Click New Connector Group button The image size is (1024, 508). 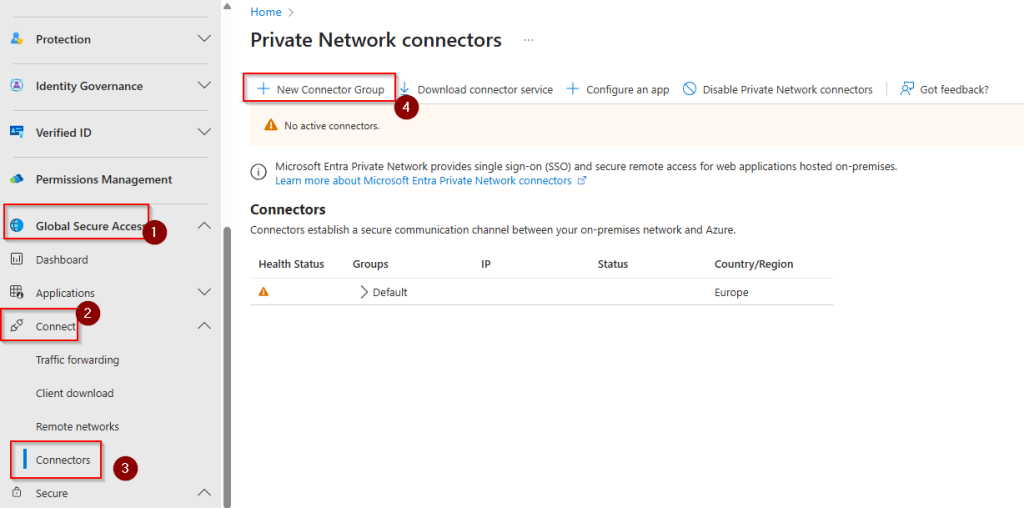click(320, 89)
